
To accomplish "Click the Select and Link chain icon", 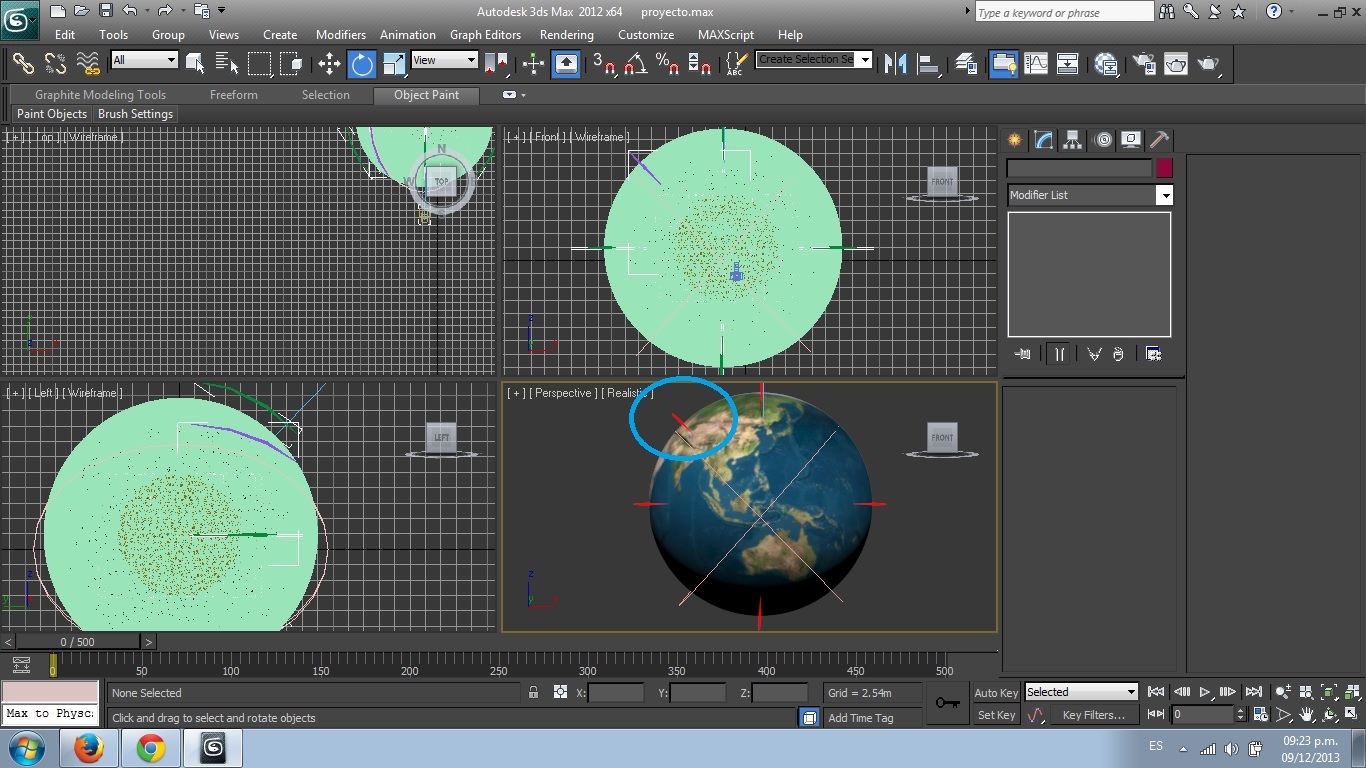I will (23, 64).
